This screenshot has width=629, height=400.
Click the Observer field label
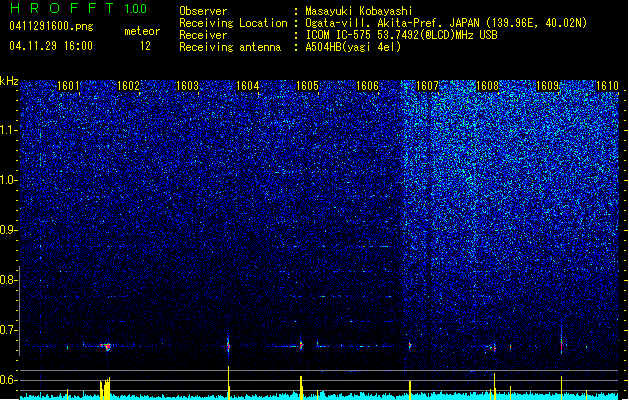coord(203,11)
